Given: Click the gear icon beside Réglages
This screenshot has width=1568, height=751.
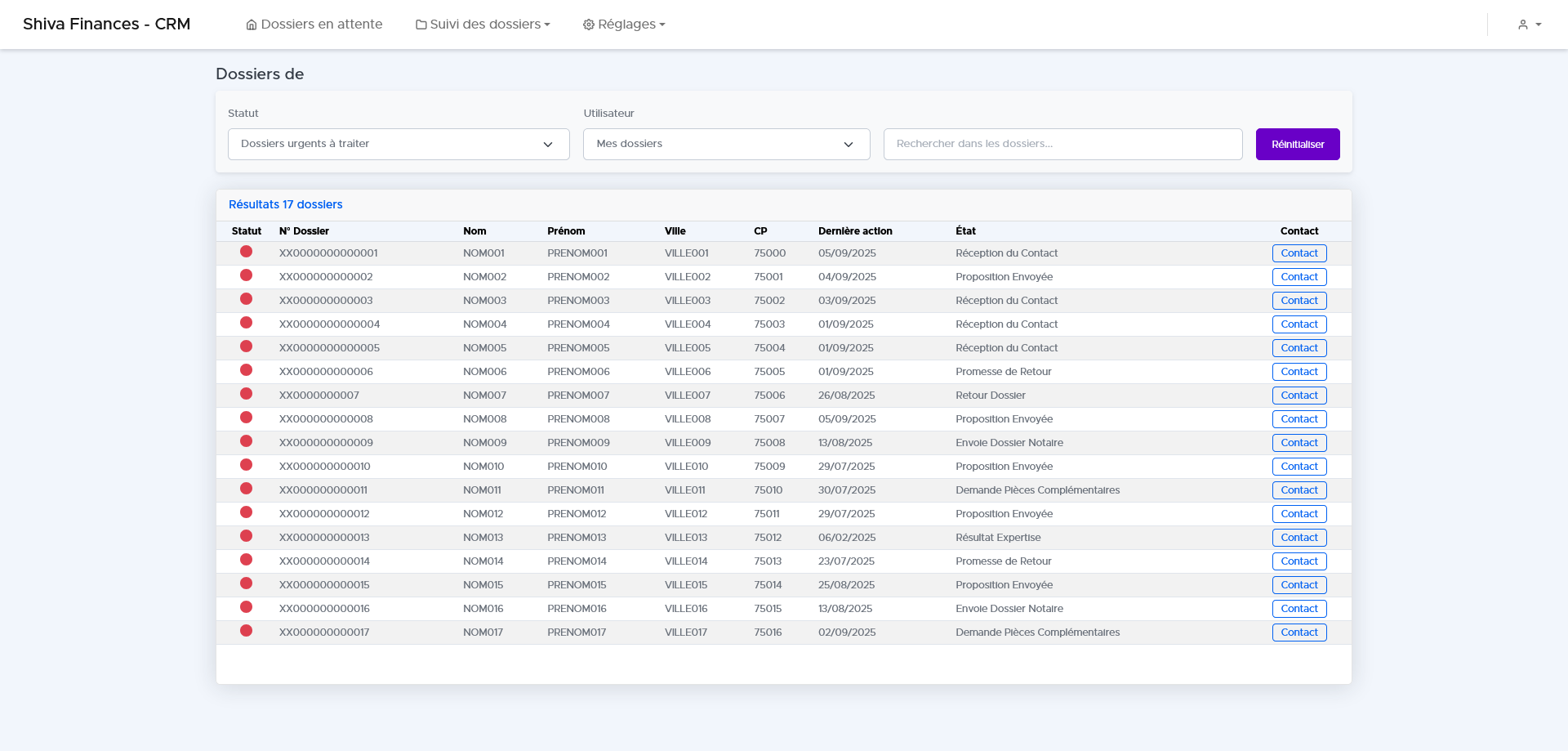Looking at the screenshot, I should [x=588, y=25].
